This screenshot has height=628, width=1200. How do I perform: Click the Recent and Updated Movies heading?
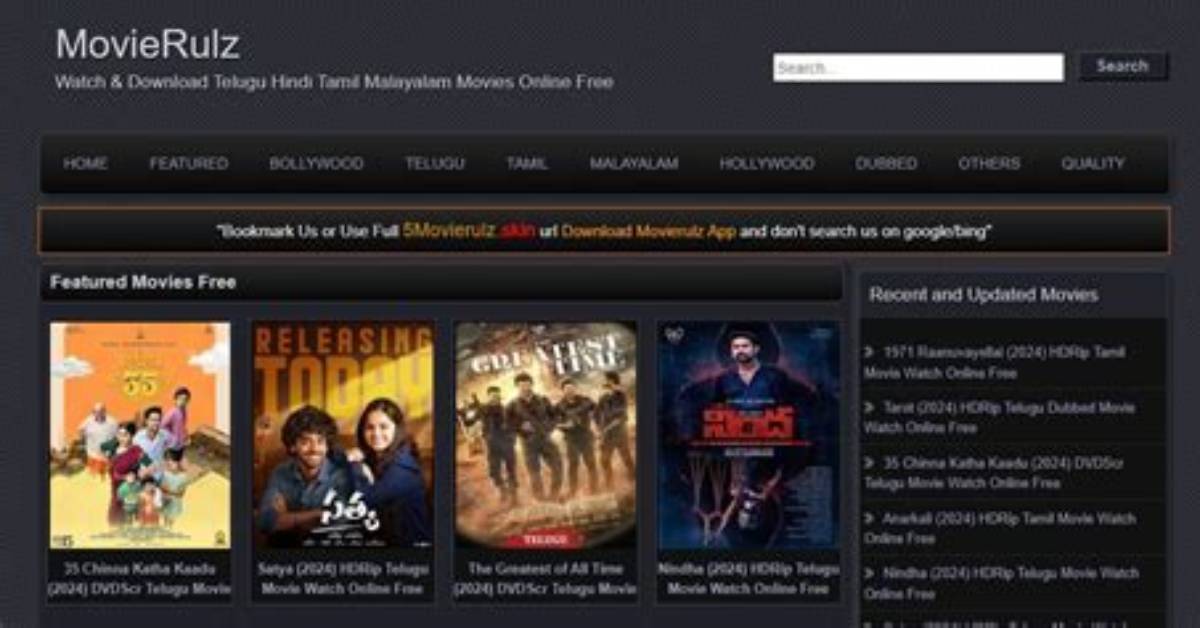coord(983,295)
